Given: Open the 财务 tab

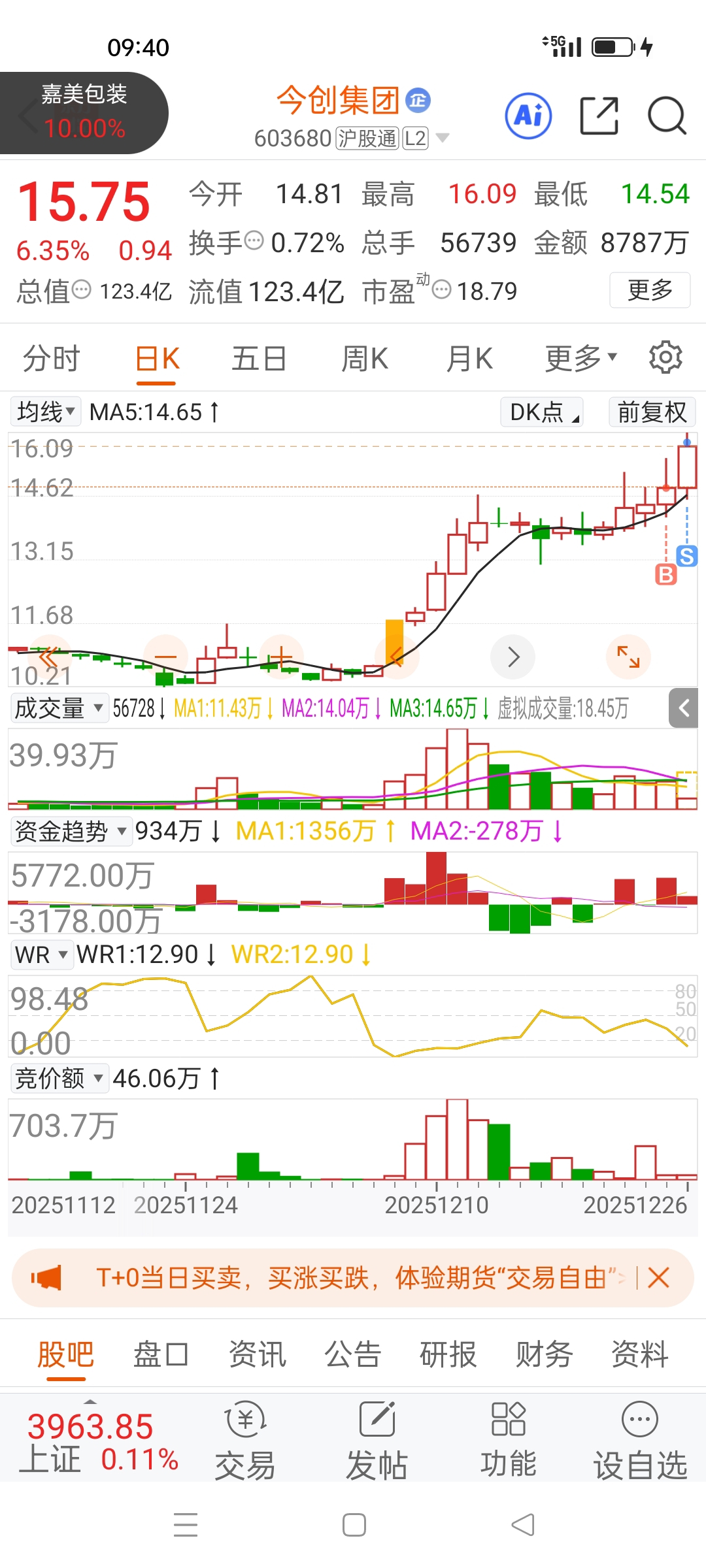Looking at the screenshot, I should click(545, 1354).
